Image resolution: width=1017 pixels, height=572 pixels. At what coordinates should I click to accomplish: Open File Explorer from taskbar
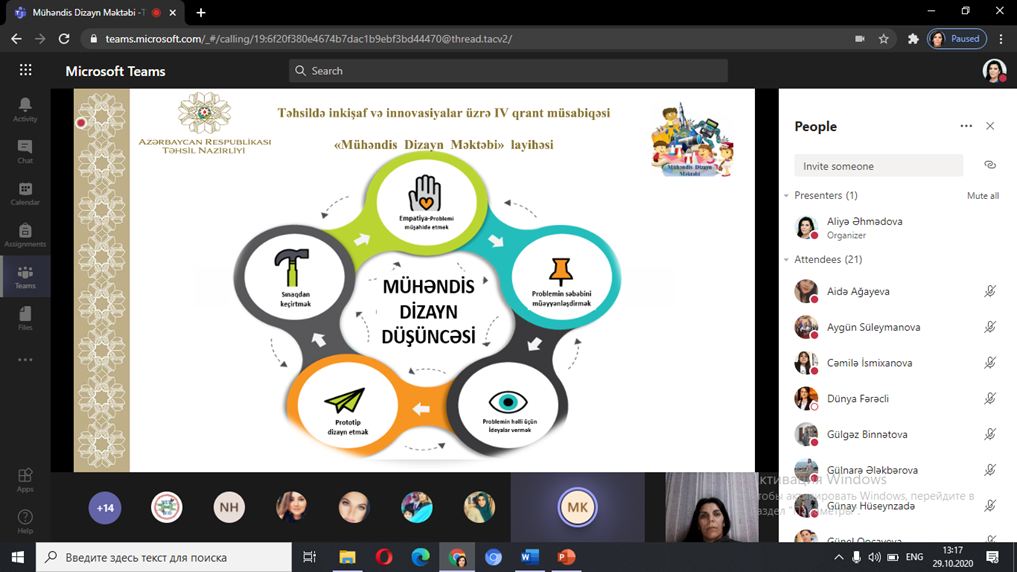pyautogui.click(x=348, y=557)
